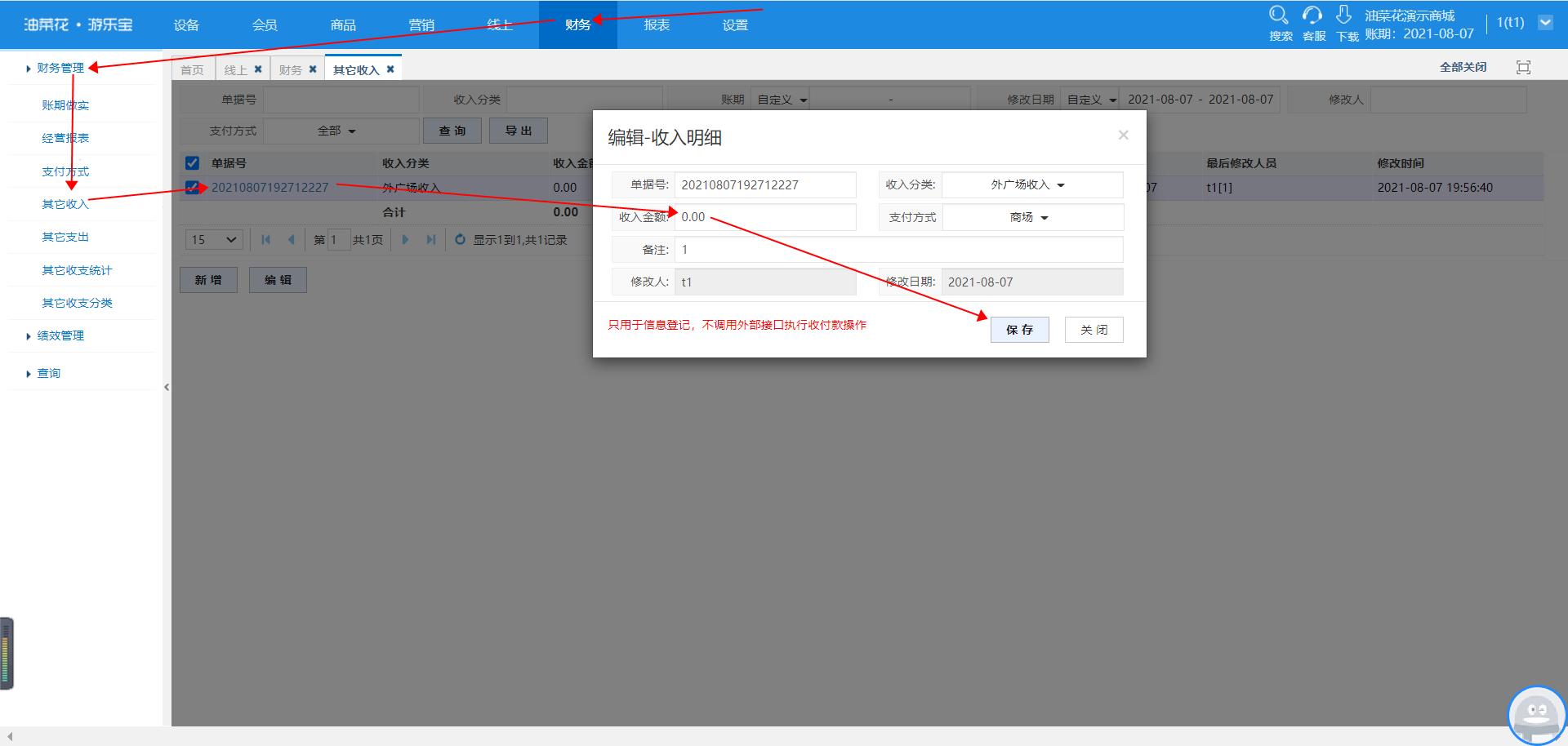Collapse the left sidebar handle
Image resolution: width=1568 pixels, height=746 pixels.
[x=167, y=388]
